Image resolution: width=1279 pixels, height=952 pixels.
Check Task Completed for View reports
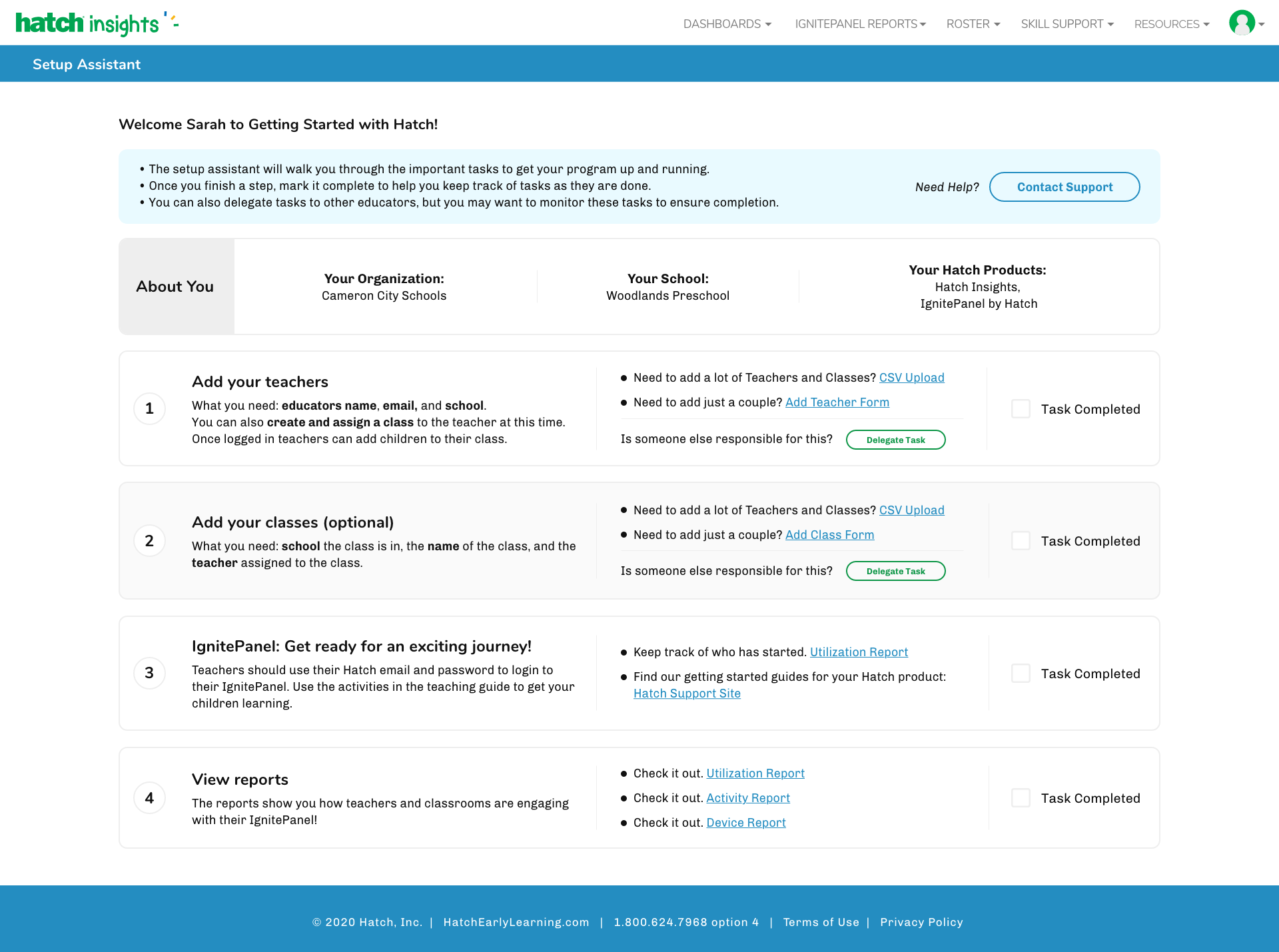pos(1021,798)
